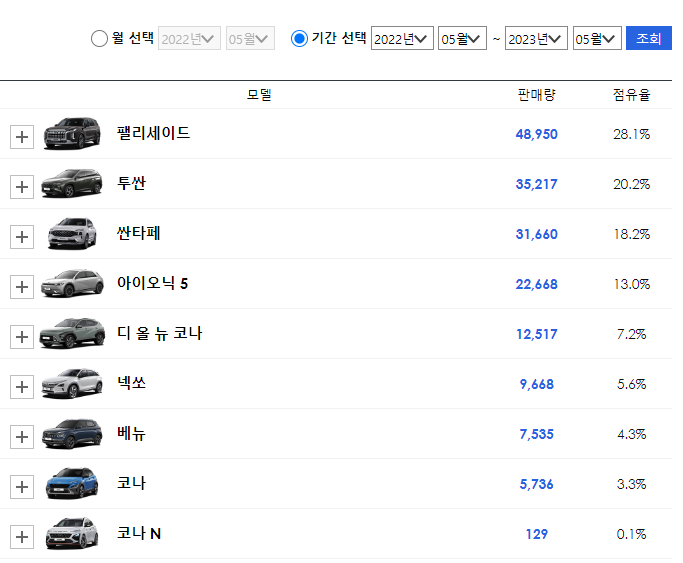Click the 129 sales figure

tap(537, 534)
